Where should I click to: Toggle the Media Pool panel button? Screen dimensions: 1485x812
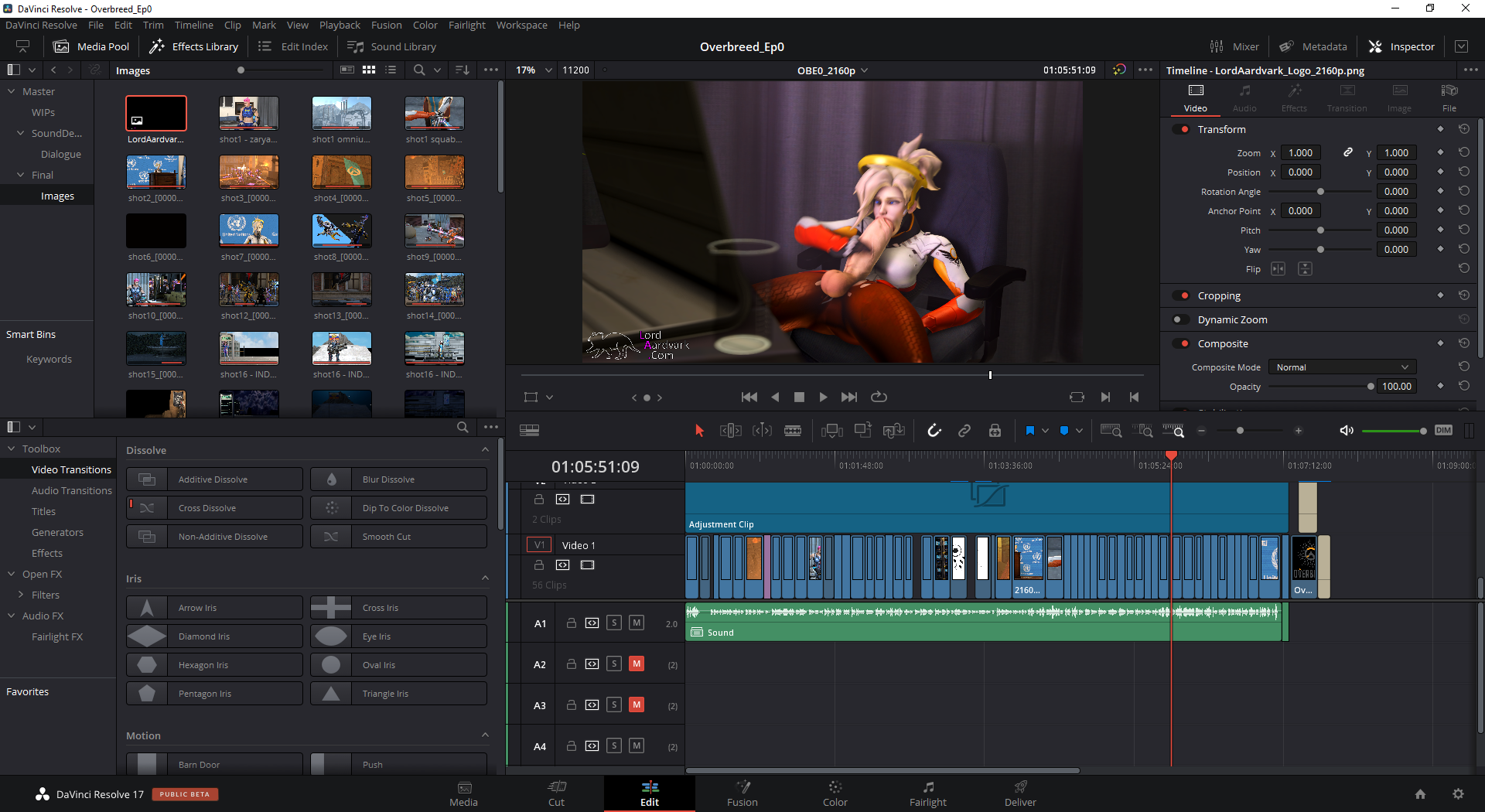91,46
